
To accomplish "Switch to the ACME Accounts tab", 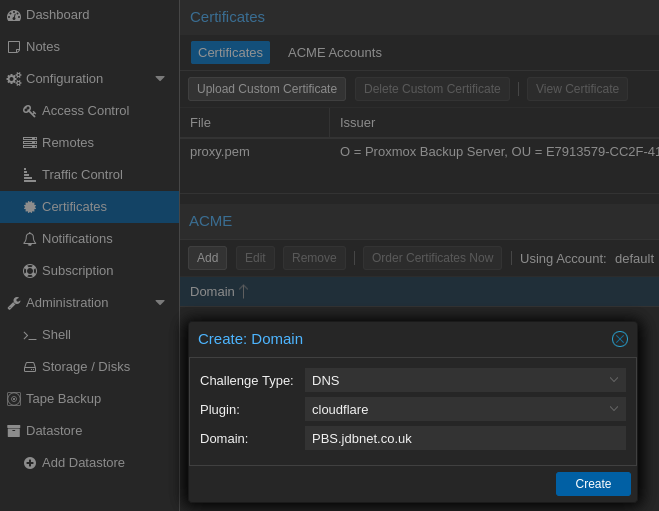I will click(x=334, y=53).
